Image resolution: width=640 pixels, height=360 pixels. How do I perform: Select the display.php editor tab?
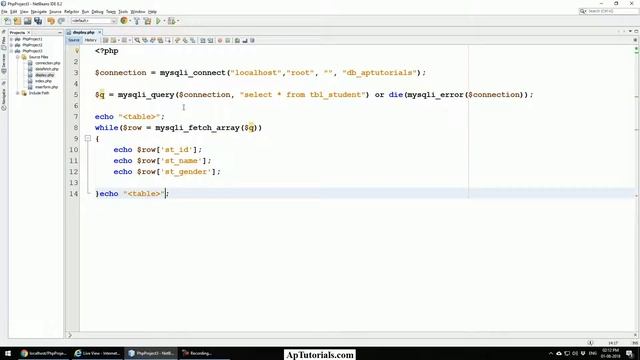coord(84,32)
